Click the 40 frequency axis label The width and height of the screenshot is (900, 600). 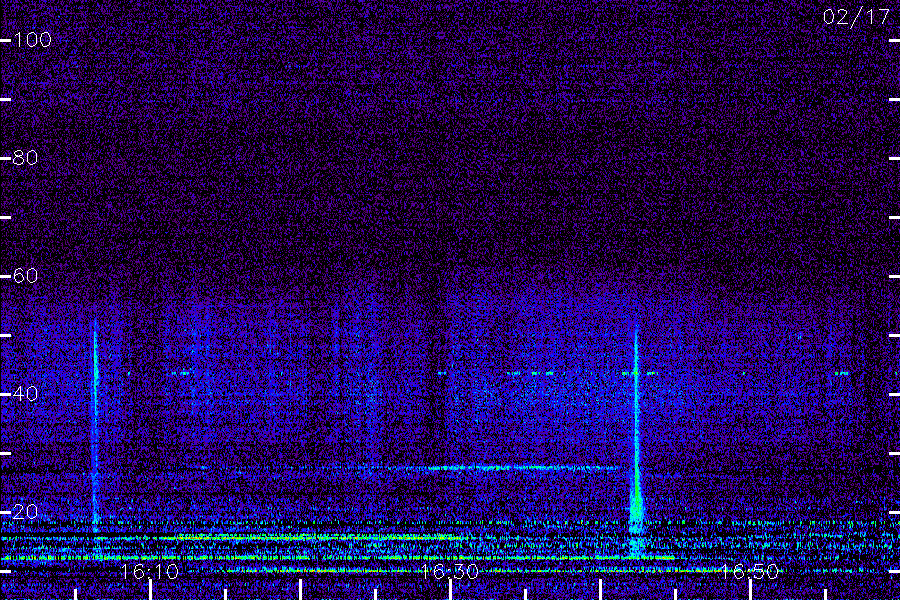25,393
